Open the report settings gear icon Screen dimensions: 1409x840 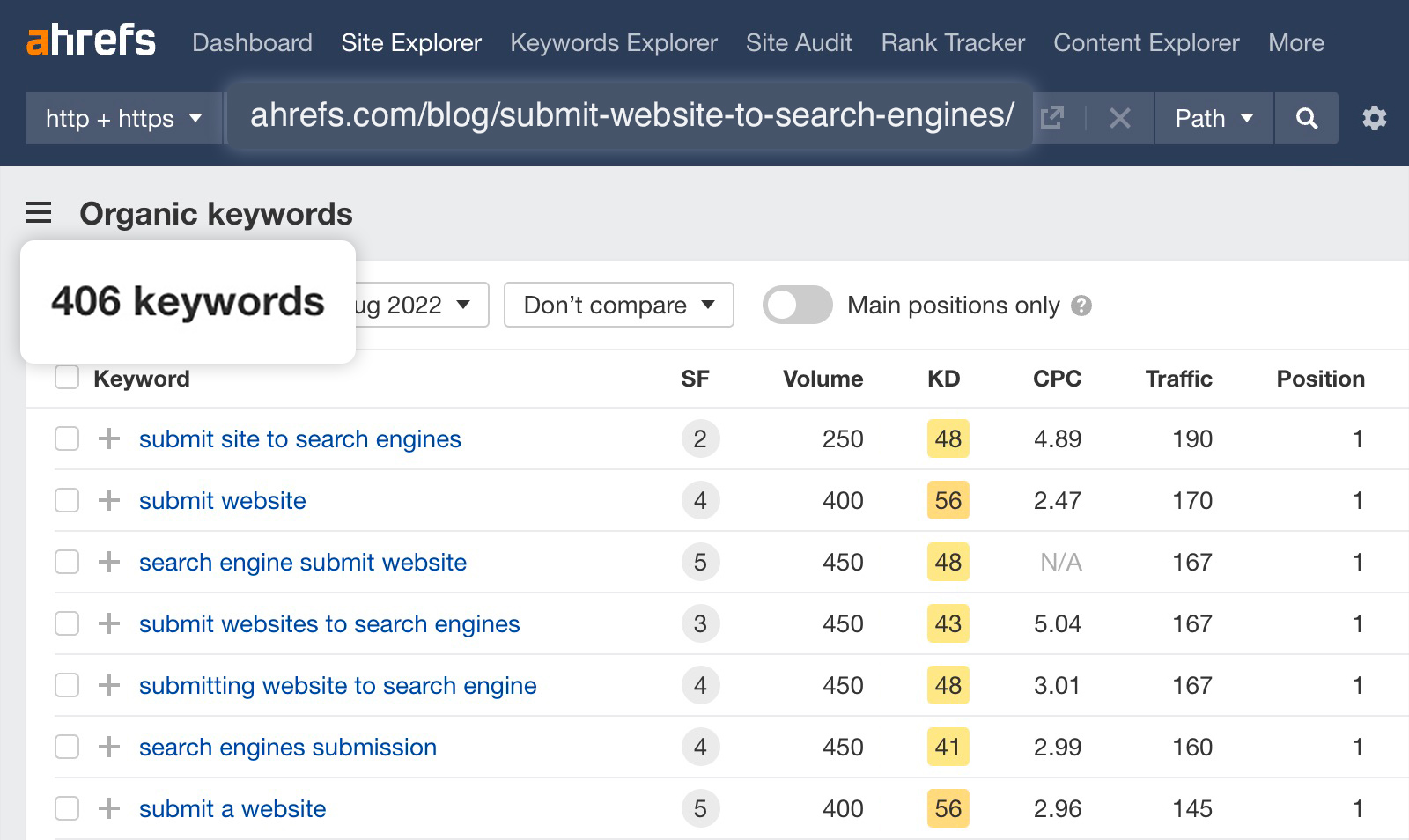tap(1374, 118)
